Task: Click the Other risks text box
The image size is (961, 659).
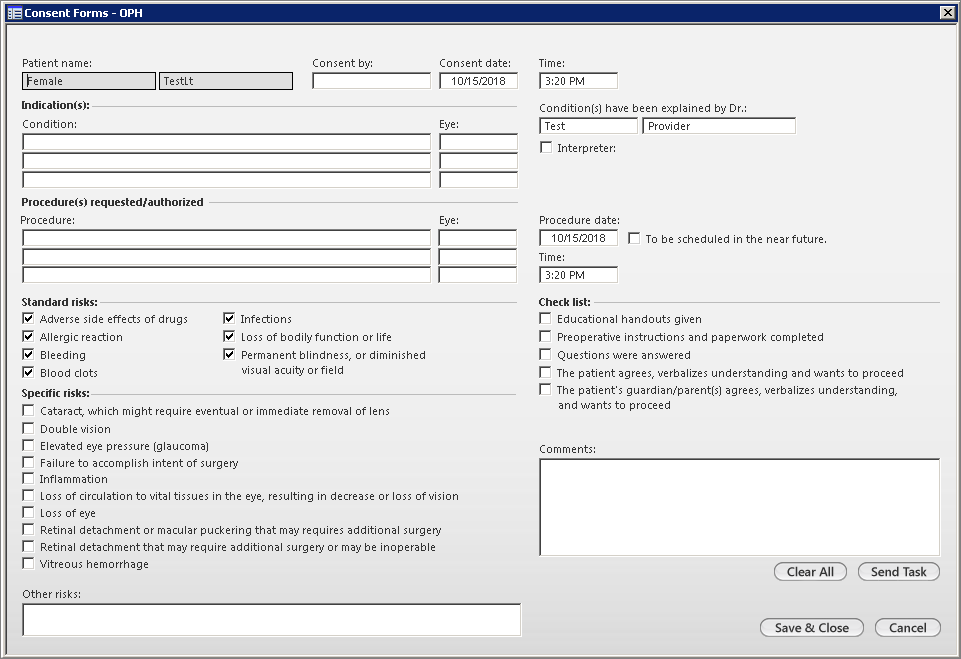Action: point(272,619)
